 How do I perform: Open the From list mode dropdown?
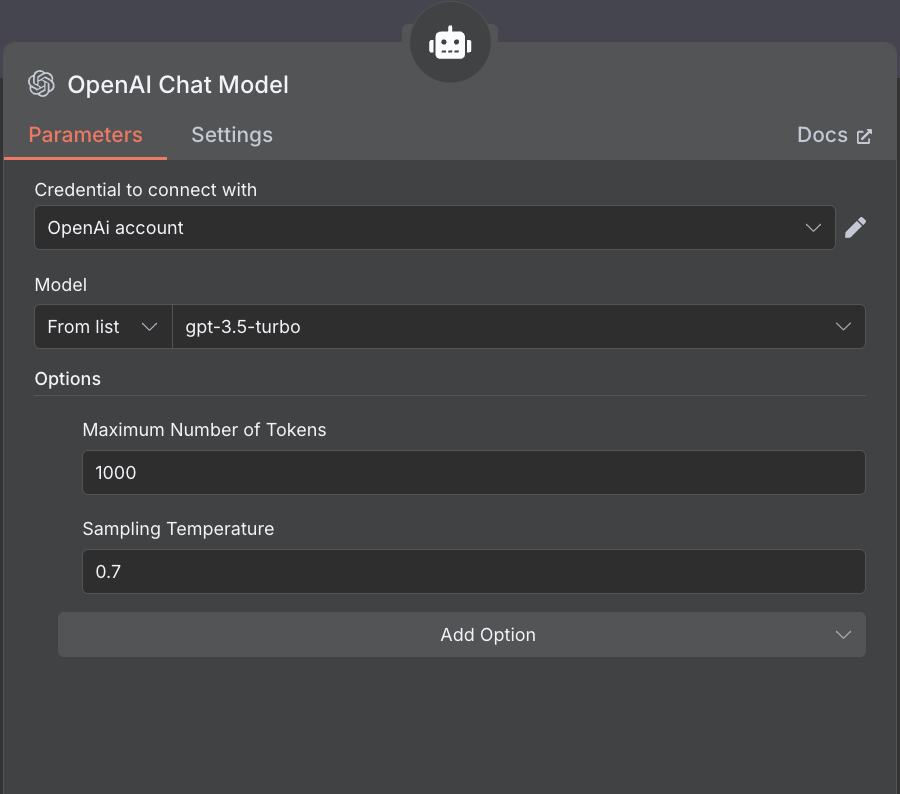click(x=103, y=327)
